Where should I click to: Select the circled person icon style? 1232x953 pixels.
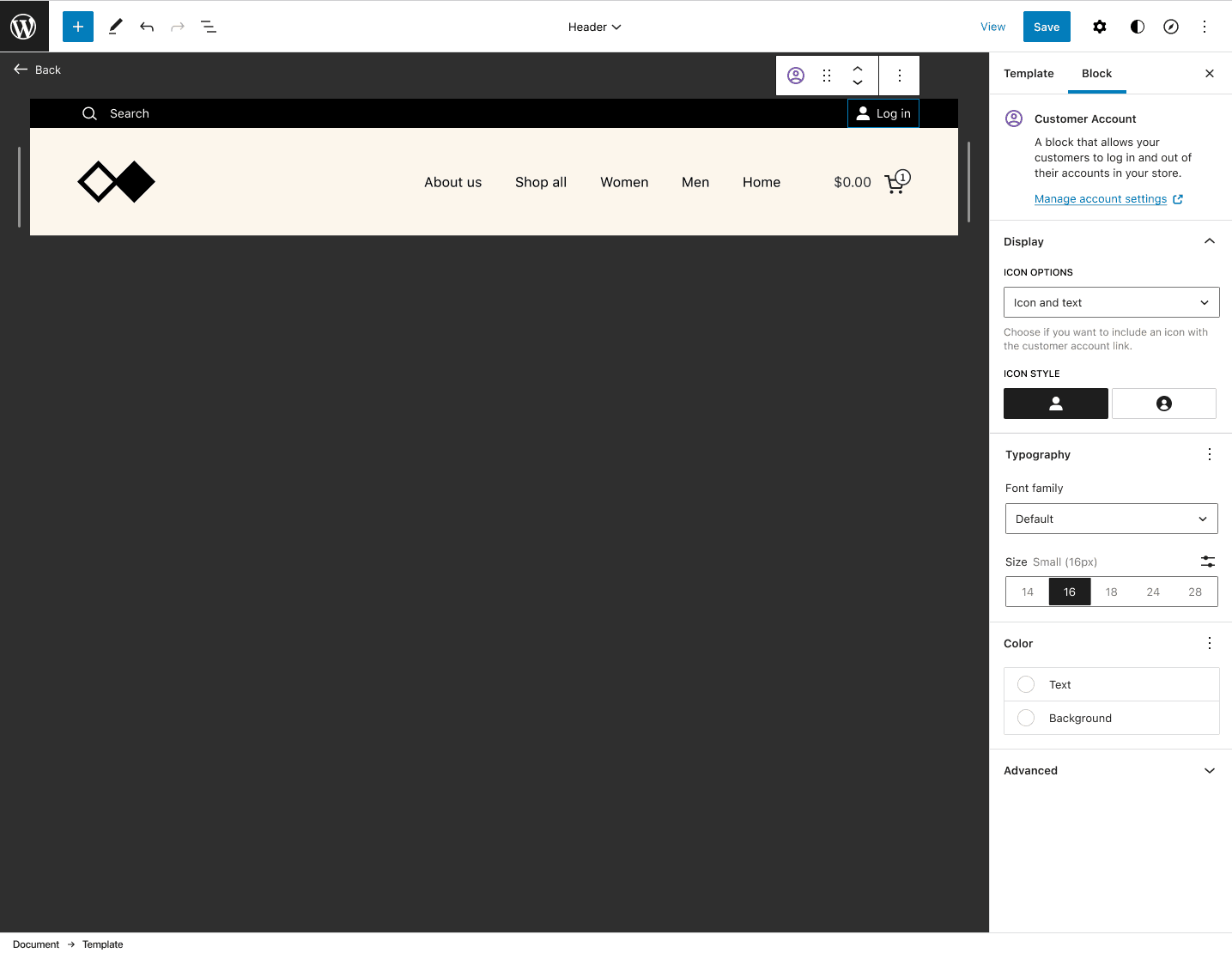click(1163, 404)
